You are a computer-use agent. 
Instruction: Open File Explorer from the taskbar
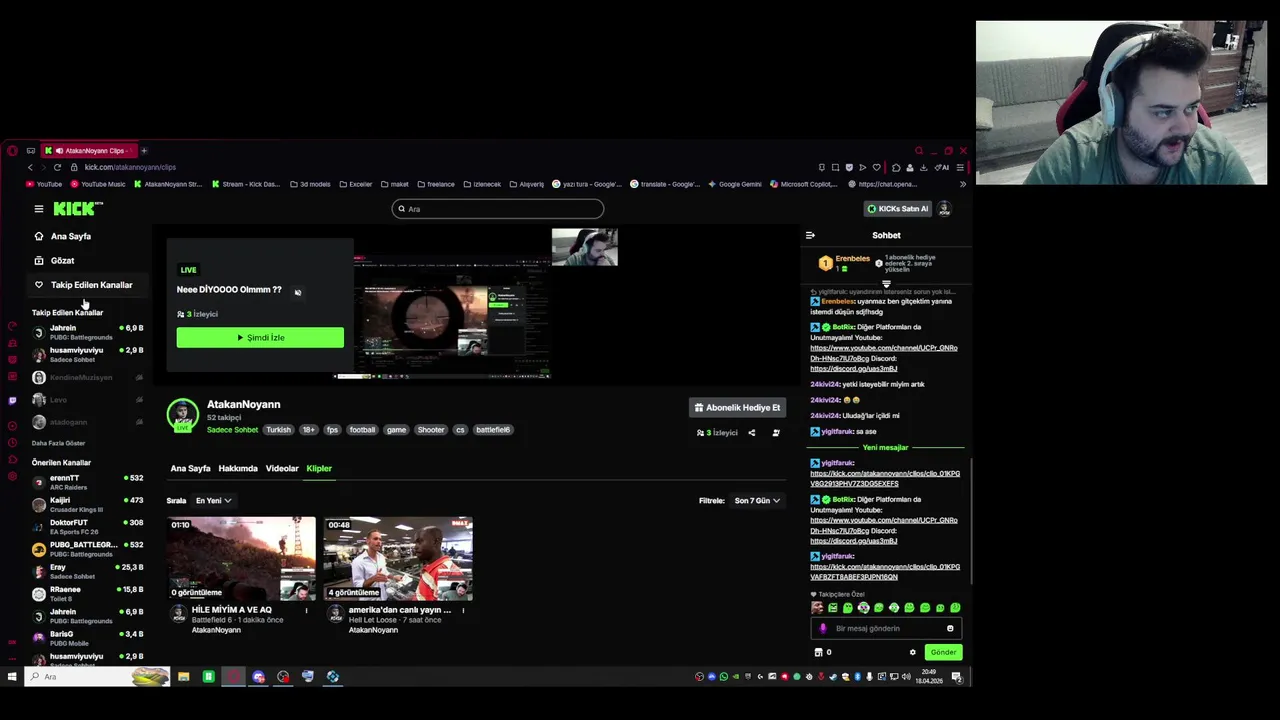tap(184, 677)
